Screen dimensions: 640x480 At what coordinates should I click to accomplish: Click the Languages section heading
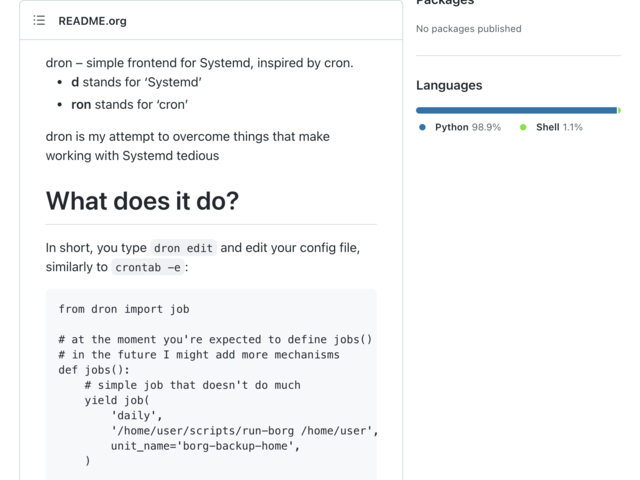tap(449, 85)
